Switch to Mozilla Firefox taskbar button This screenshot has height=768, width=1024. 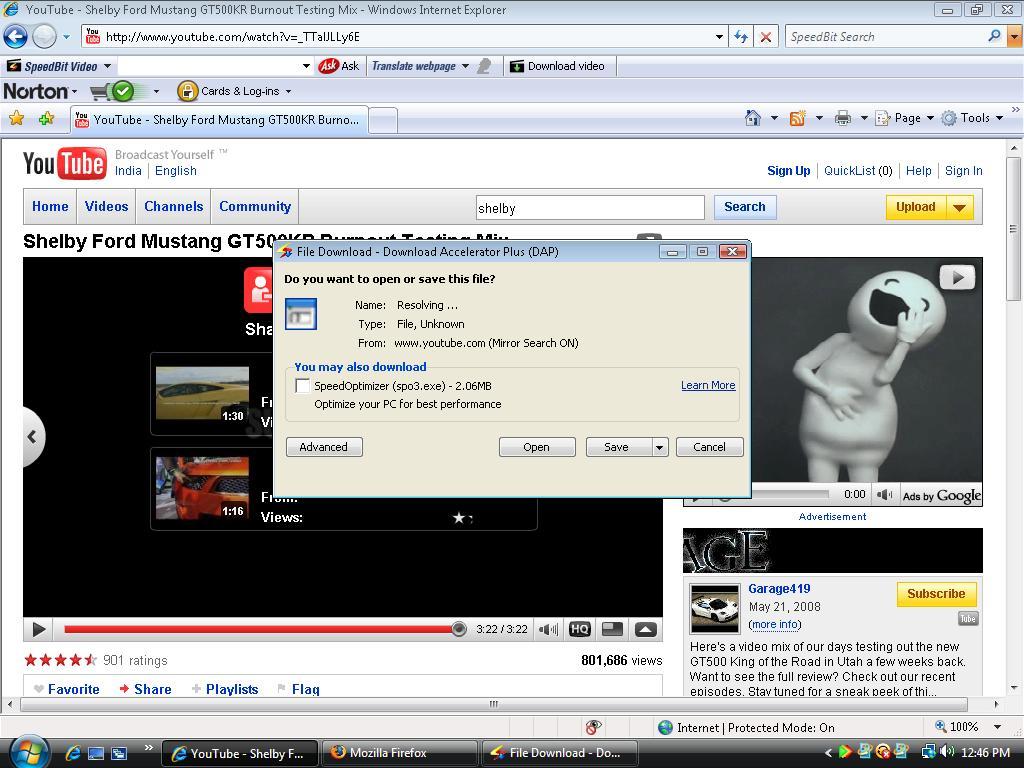[x=400, y=753]
